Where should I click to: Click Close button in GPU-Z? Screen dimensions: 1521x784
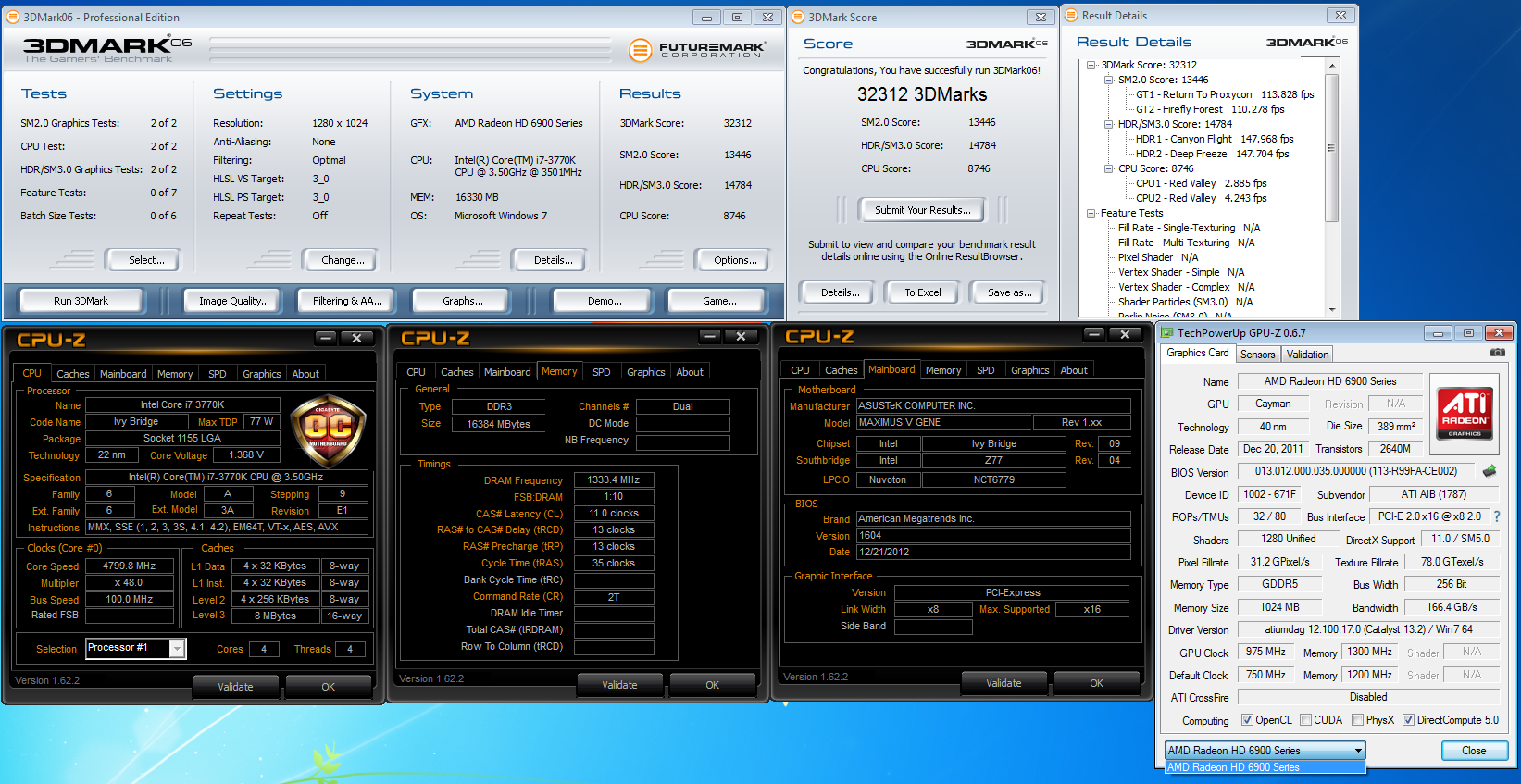(x=1474, y=751)
